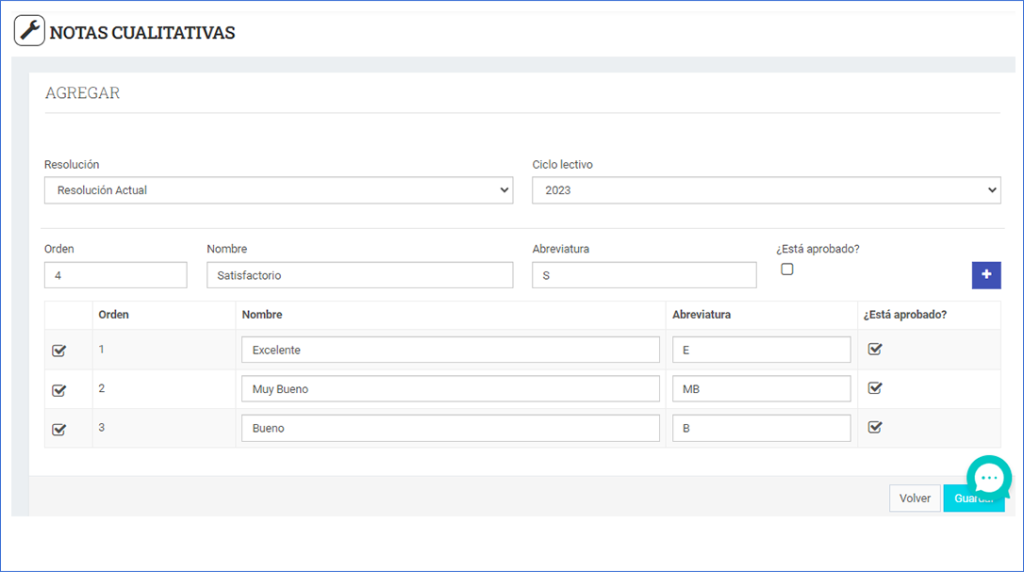Toggle approved checkbox in Muy Bueno row
The height and width of the screenshot is (572, 1024).
(875, 388)
